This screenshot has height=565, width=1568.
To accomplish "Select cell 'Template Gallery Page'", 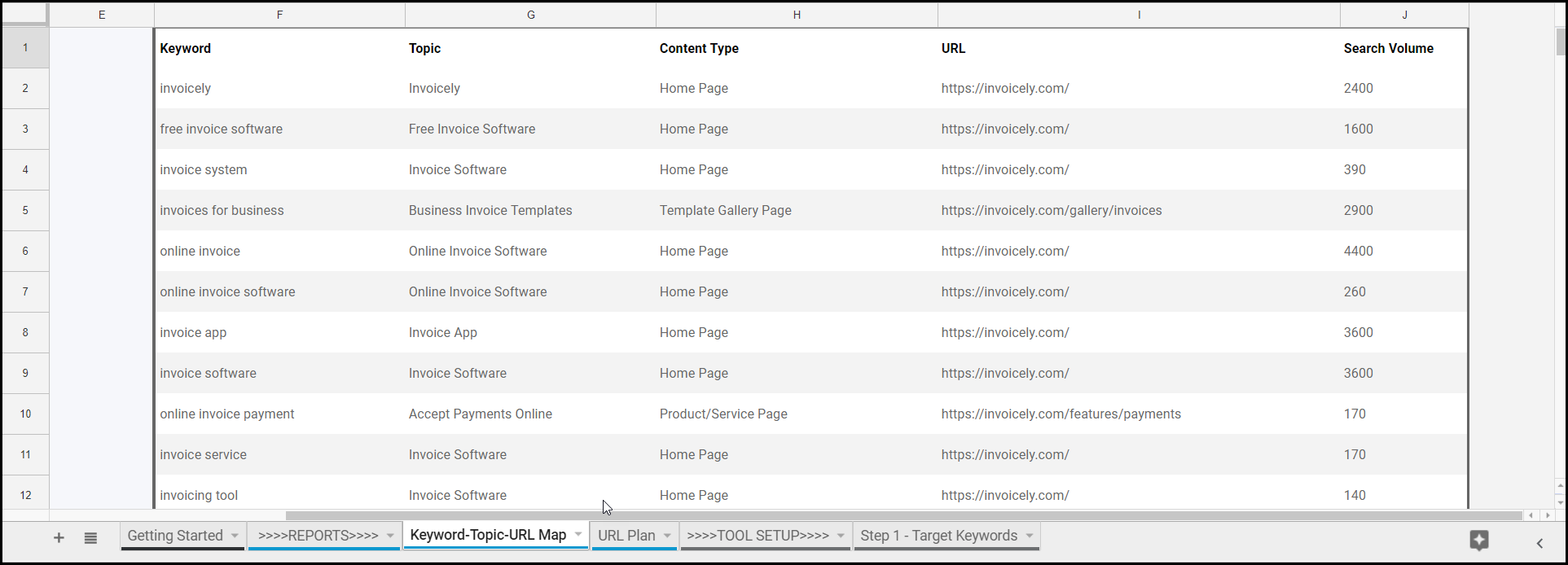I will click(797, 211).
